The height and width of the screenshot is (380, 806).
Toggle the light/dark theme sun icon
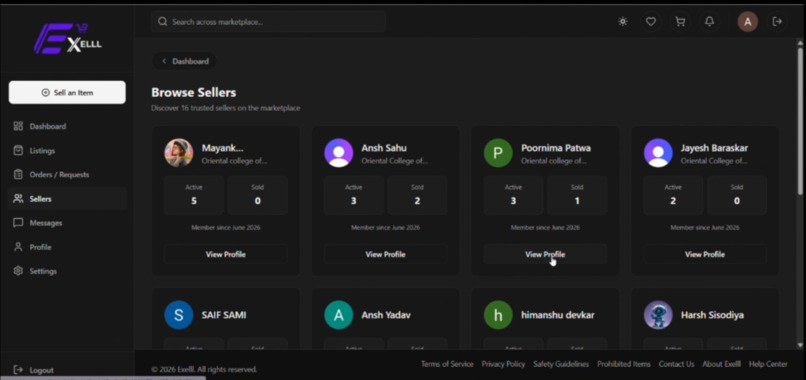click(622, 22)
